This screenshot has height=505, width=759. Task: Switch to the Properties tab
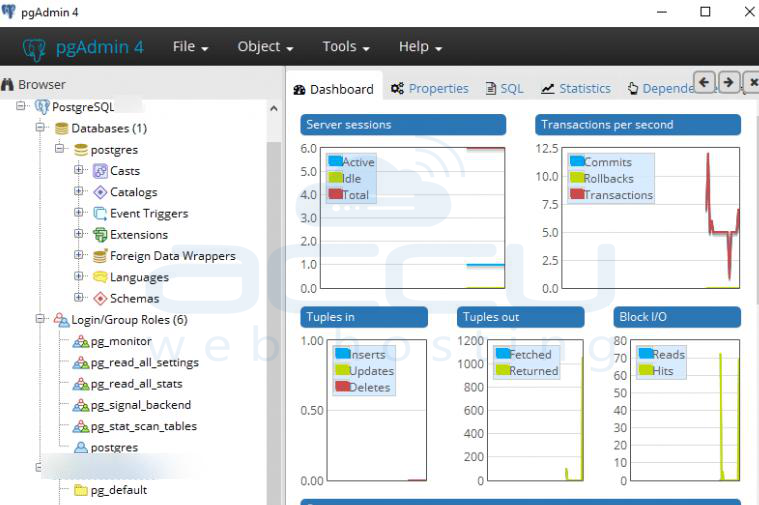[430, 89]
